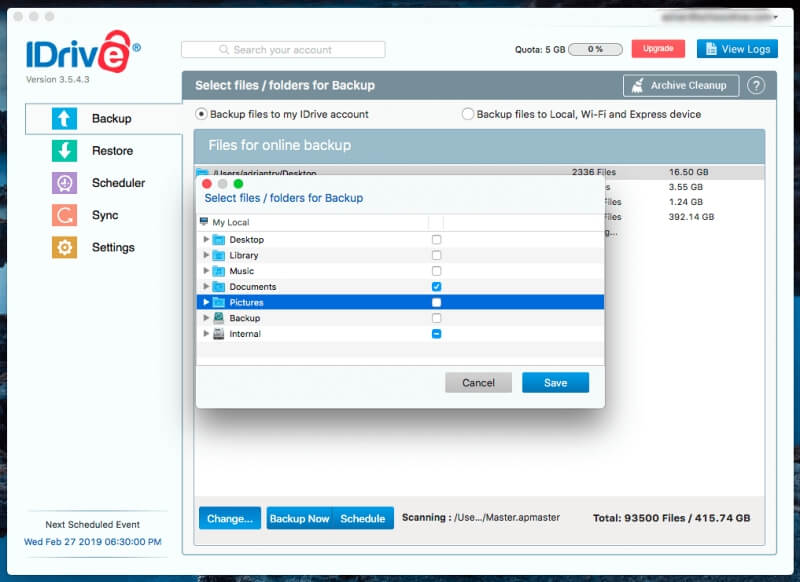
Task: Select the Documents row label
Action: coord(253,287)
